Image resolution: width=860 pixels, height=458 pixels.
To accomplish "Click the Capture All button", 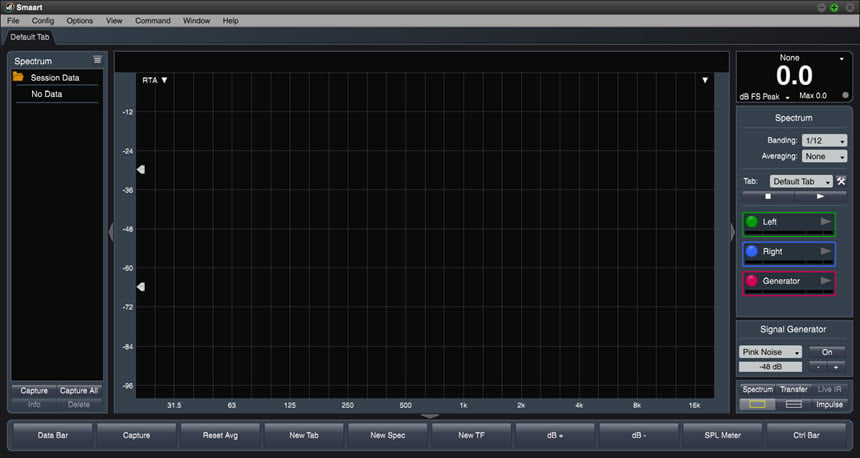I will 79,391.
